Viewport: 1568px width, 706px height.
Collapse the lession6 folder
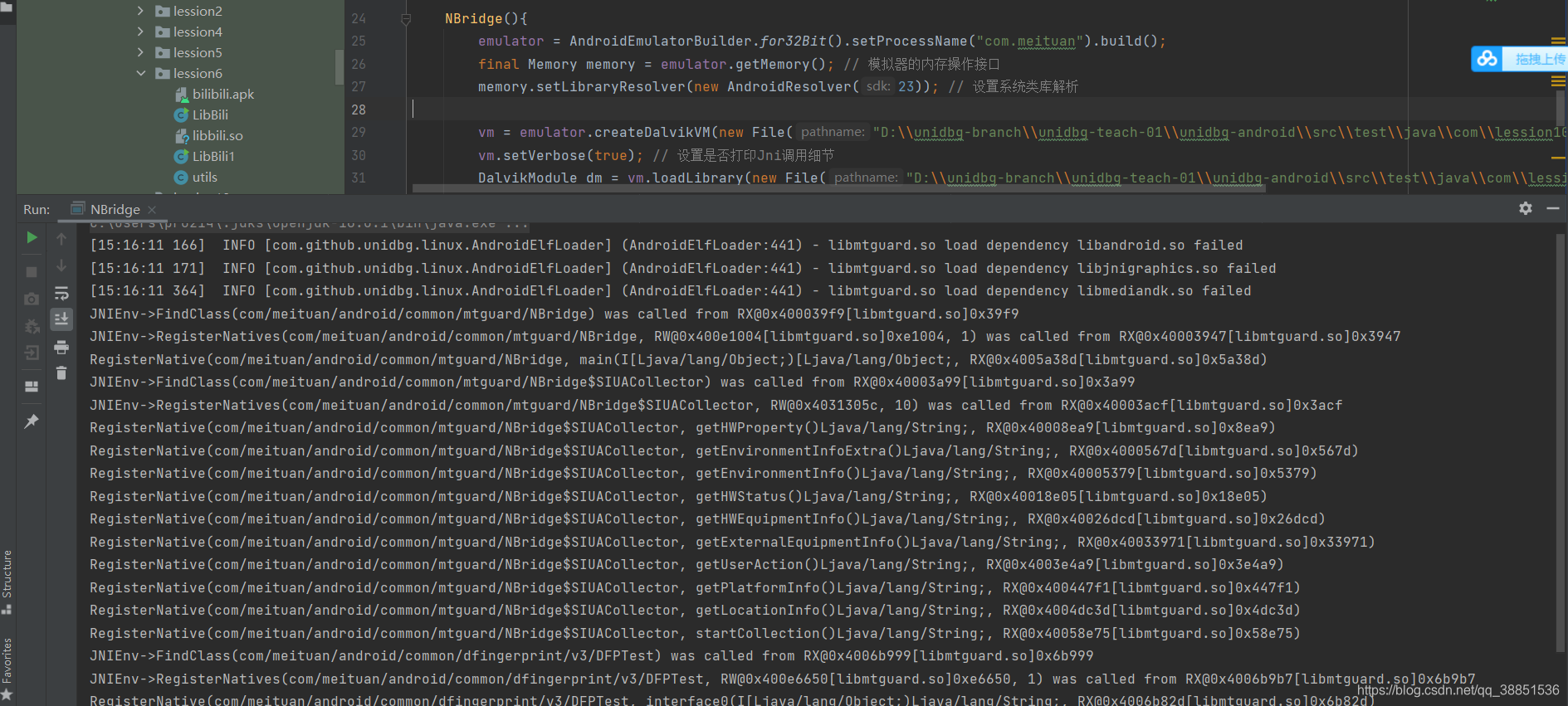coord(140,73)
